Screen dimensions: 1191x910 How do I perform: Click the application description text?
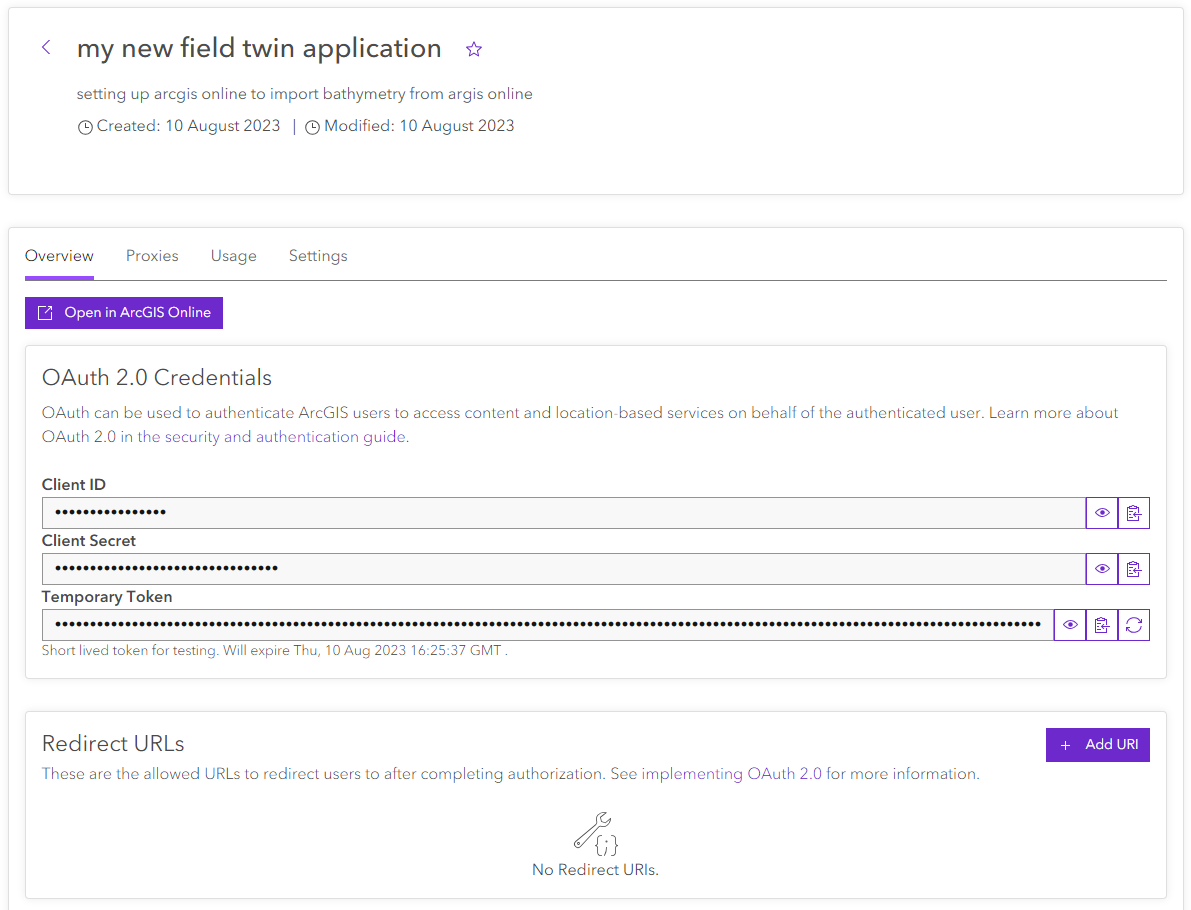coord(305,94)
